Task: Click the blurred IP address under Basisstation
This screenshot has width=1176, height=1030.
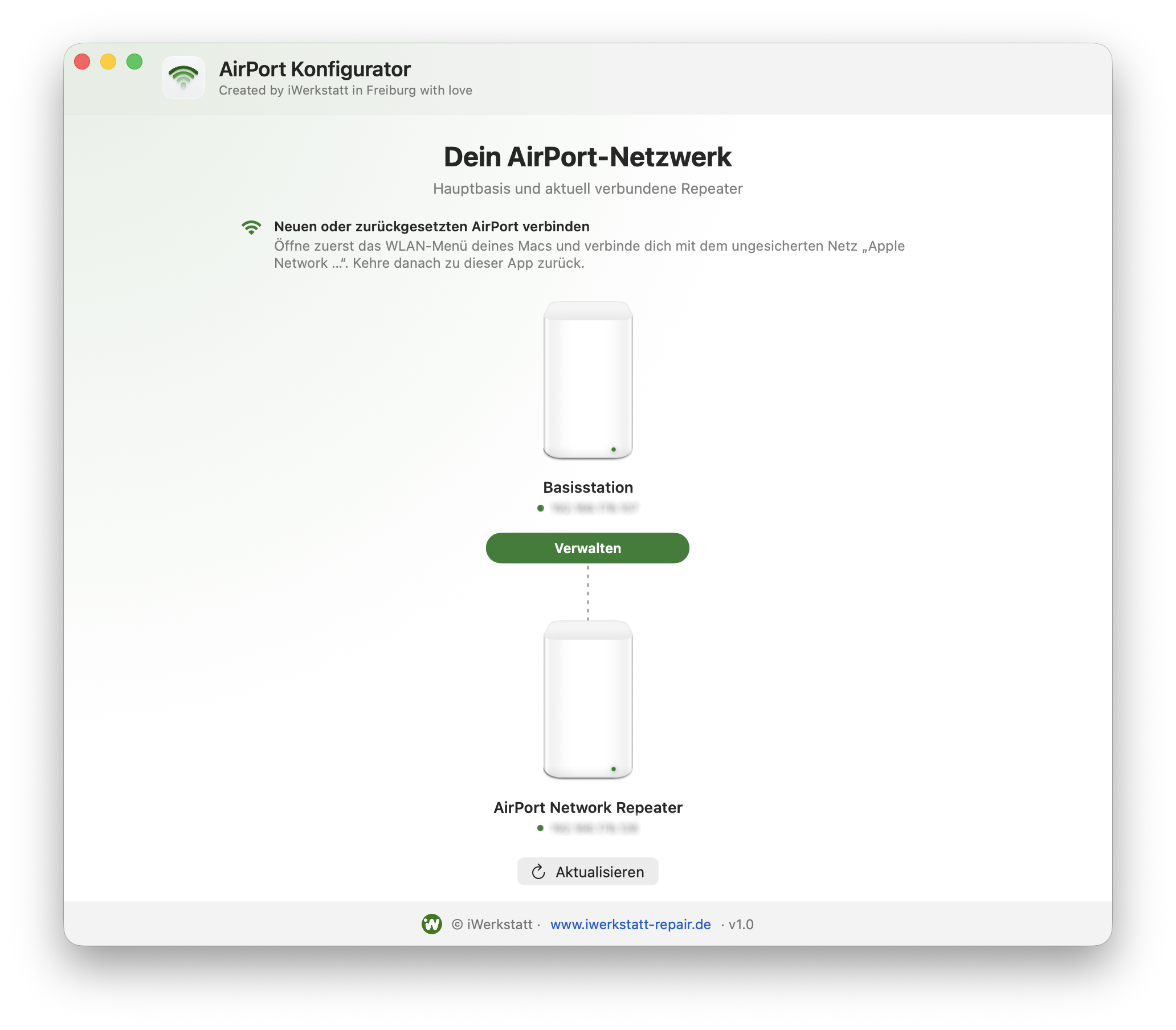Action: tap(594, 508)
